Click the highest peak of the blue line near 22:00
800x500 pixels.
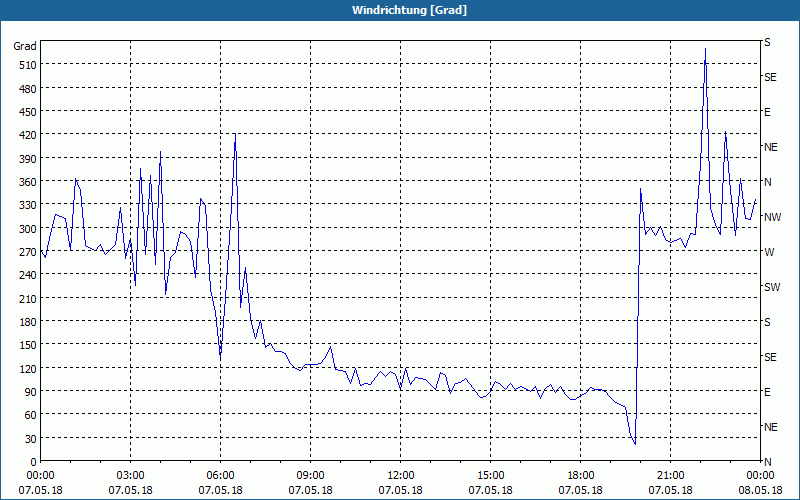pyautogui.click(x=705, y=49)
